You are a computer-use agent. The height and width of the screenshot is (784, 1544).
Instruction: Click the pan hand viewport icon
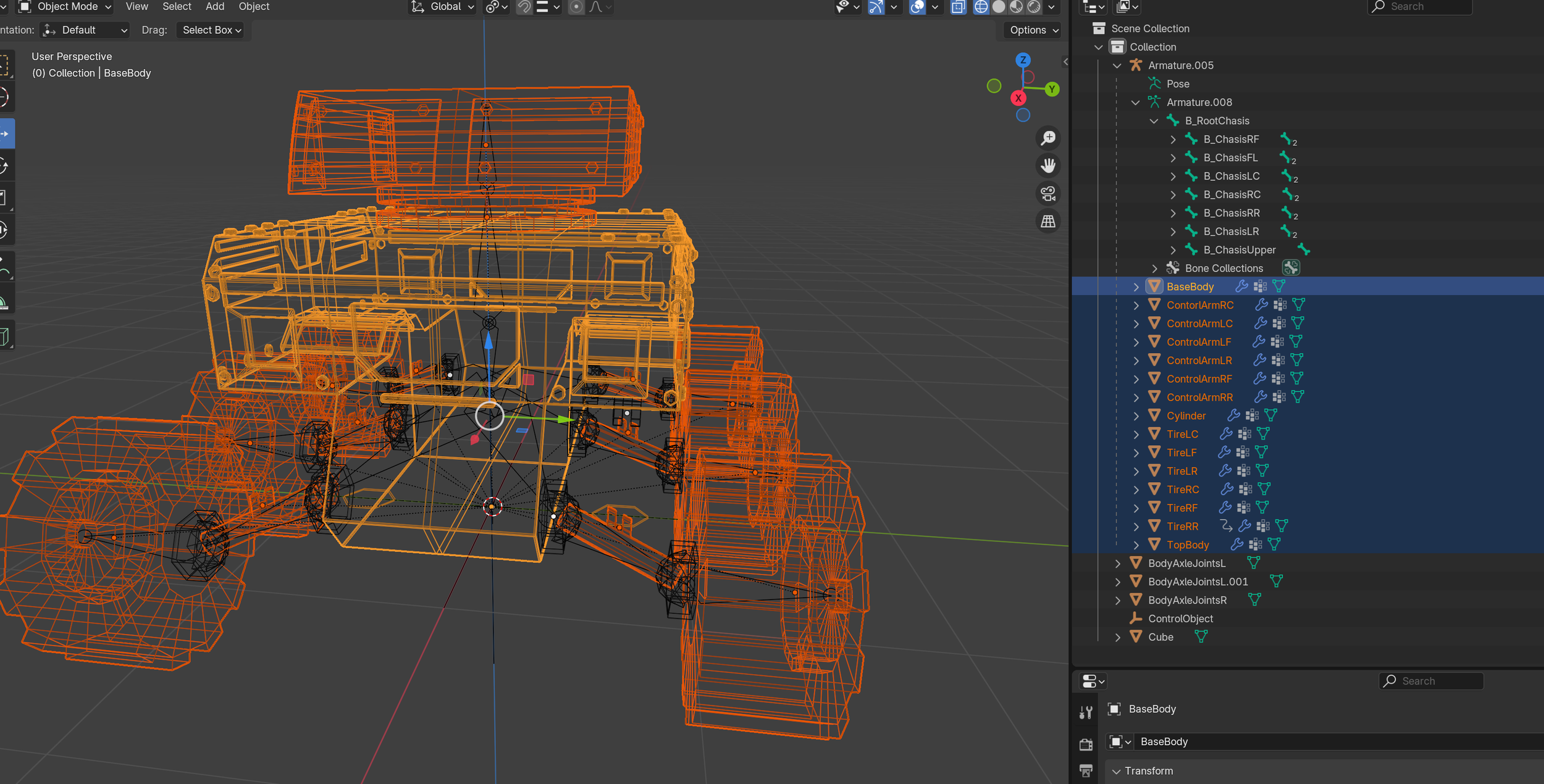[x=1048, y=165]
